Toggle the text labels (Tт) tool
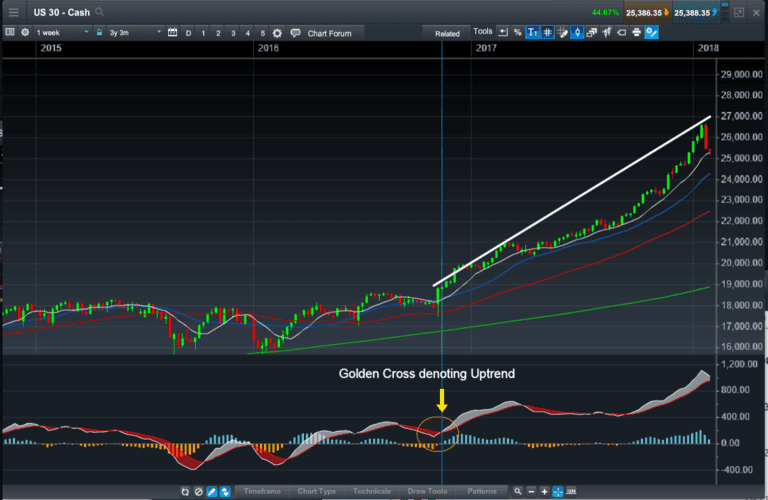The width and height of the screenshot is (768, 500). (x=533, y=33)
